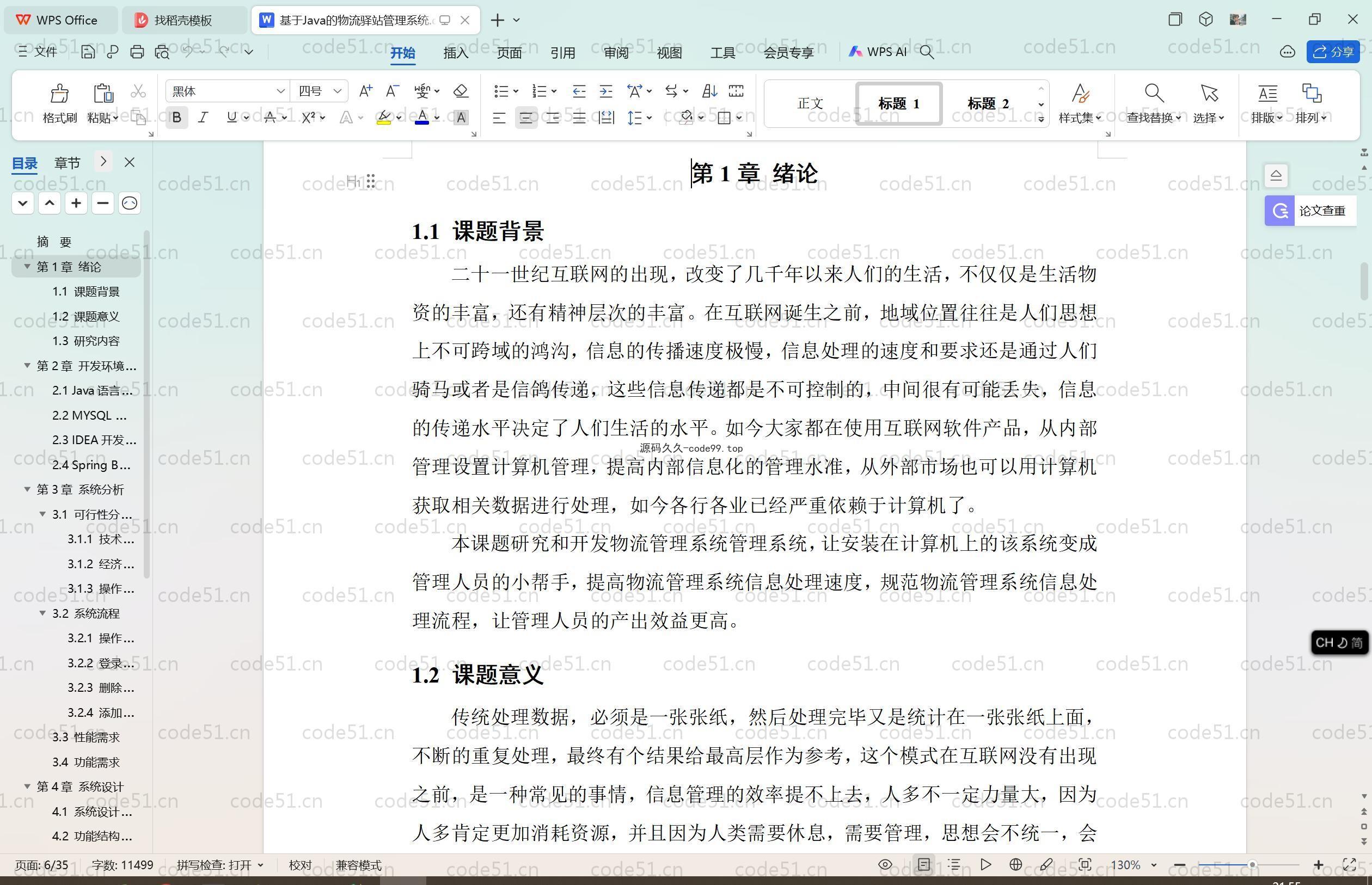Open the References (引用) ribbon tab
Viewport: 1372px width, 885px height.
(x=563, y=53)
